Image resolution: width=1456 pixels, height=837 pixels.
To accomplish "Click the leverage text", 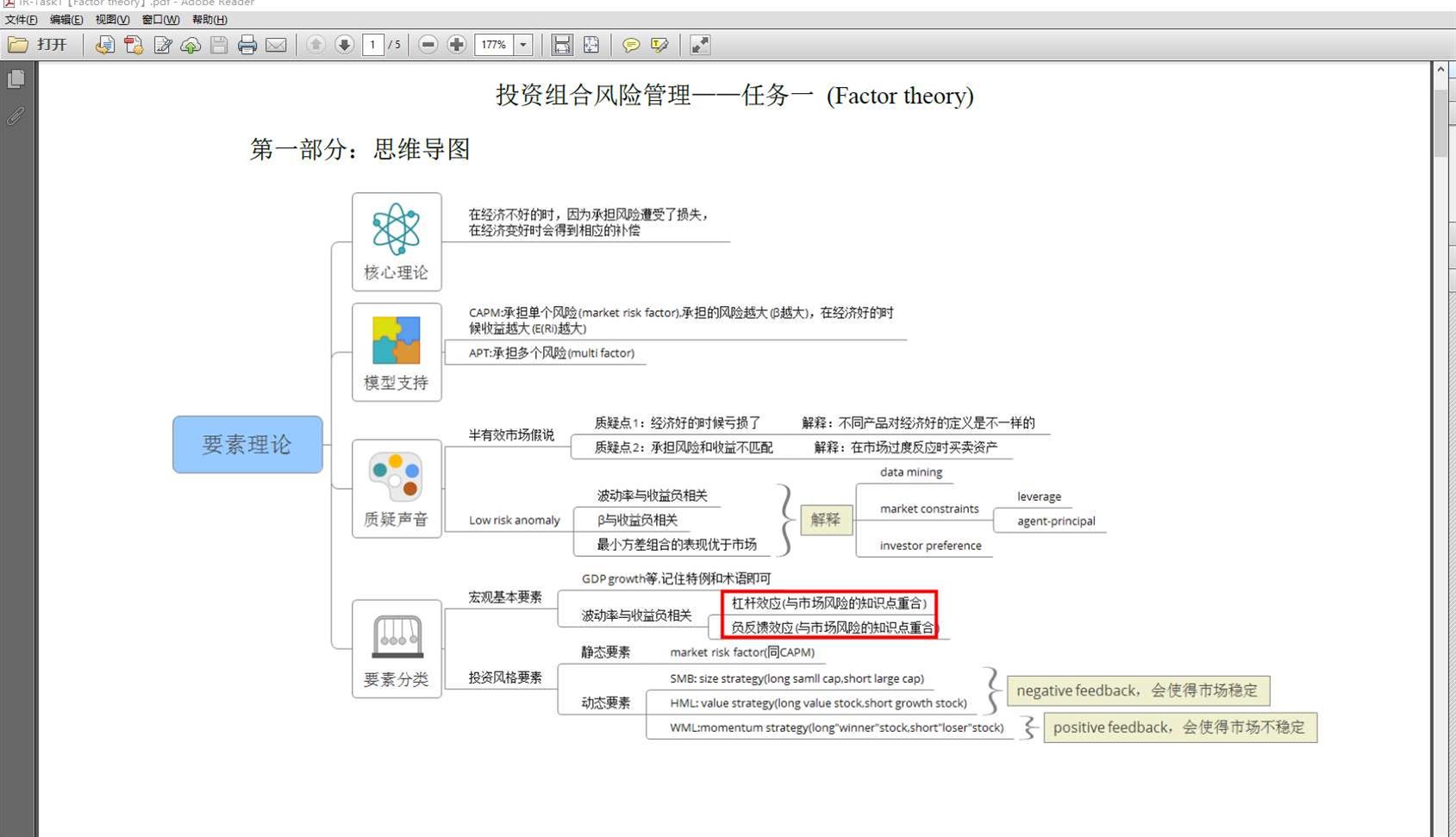I will [1039, 497].
